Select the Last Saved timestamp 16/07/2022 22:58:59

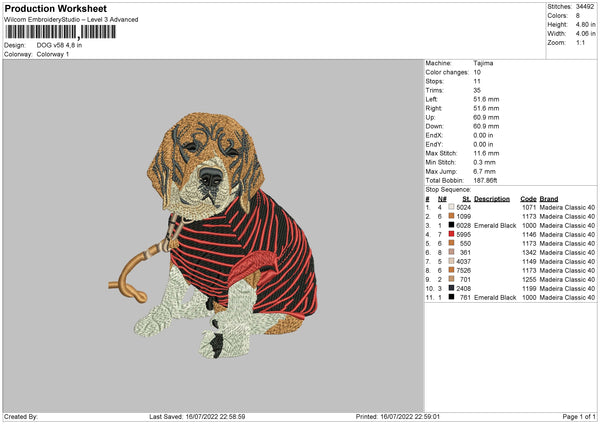[x=215, y=417]
